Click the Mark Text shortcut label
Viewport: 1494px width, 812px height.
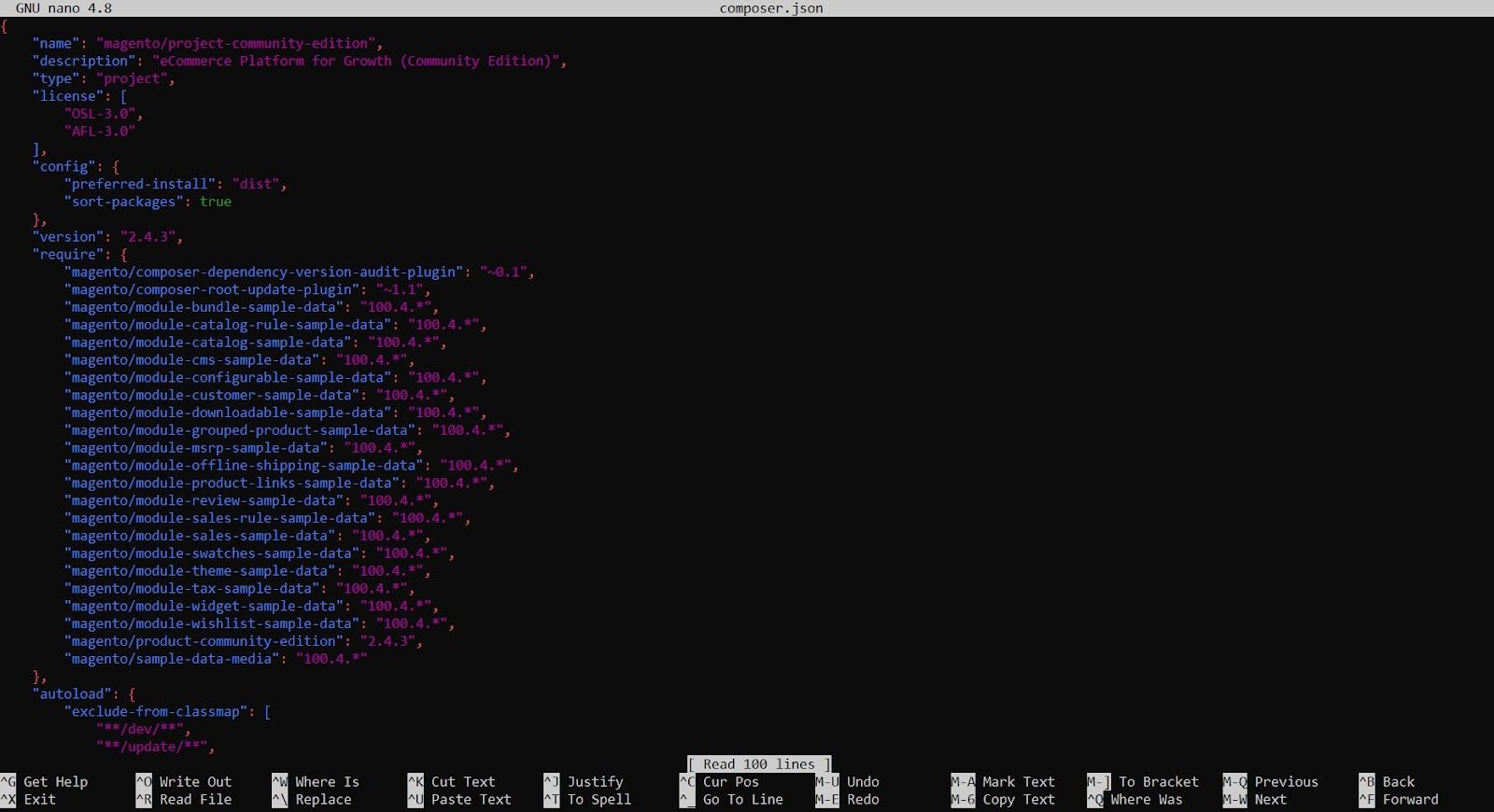[1019, 782]
